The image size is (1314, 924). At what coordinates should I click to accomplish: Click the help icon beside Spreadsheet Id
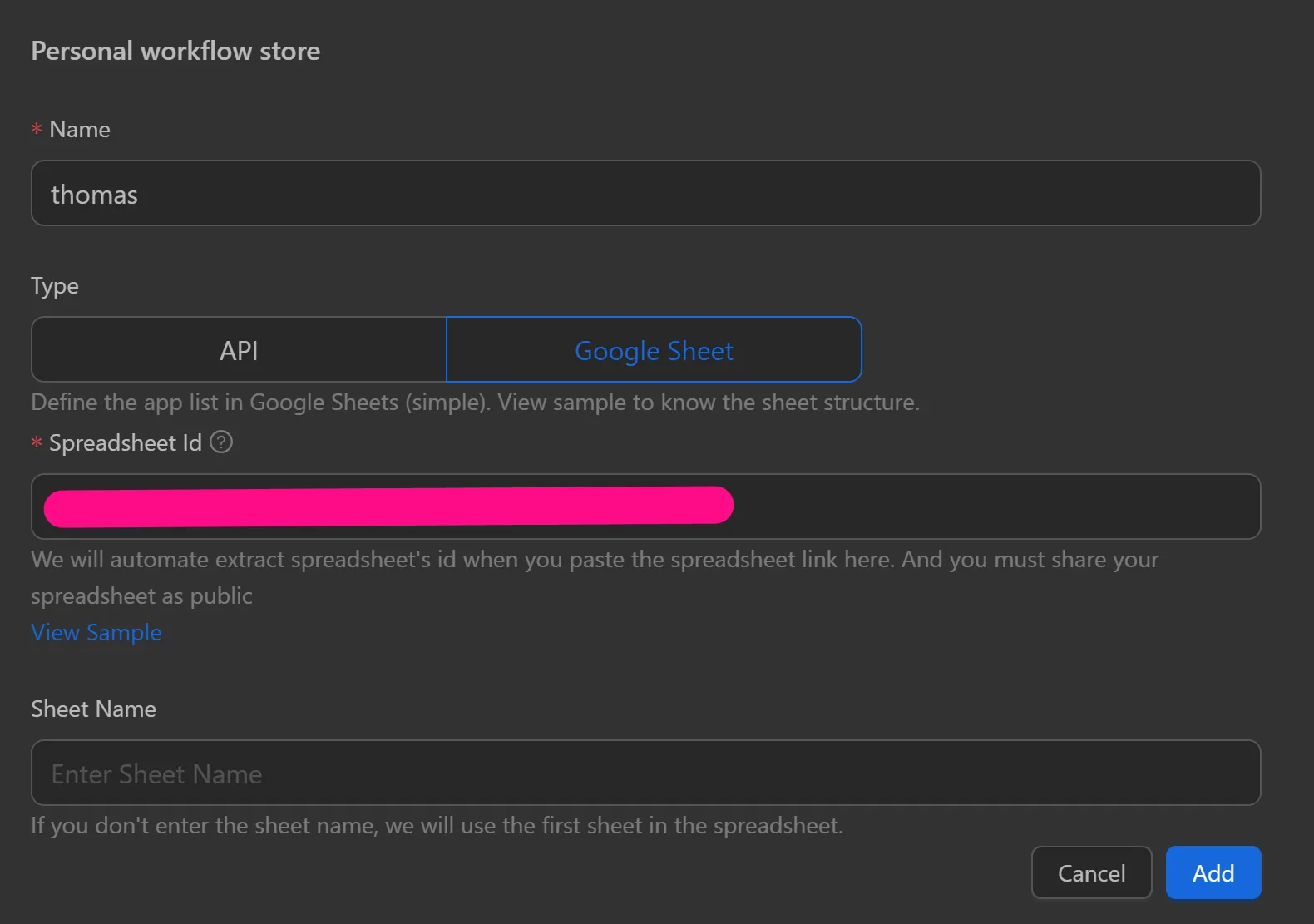click(x=221, y=442)
